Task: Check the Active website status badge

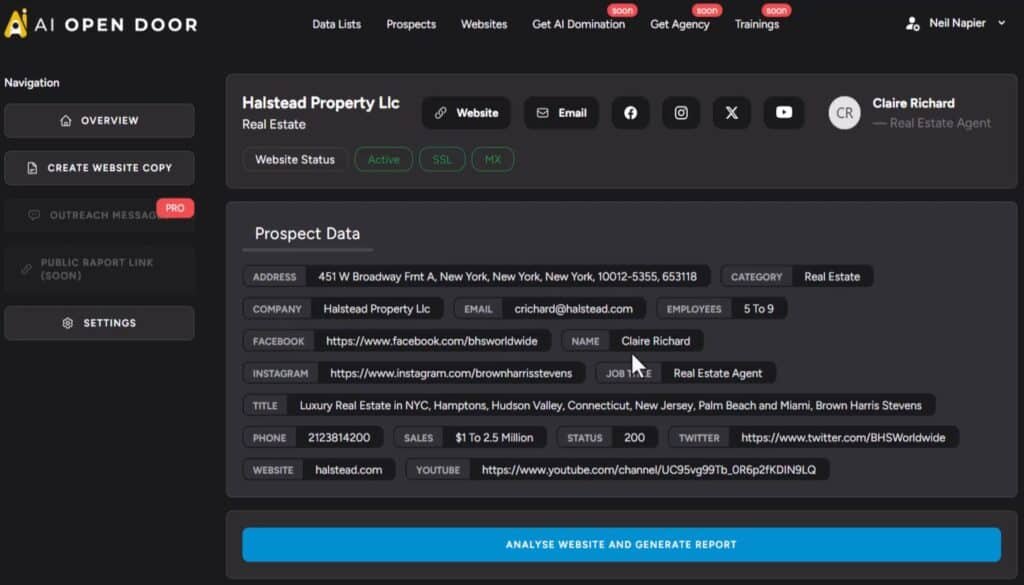Action: coord(383,159)
